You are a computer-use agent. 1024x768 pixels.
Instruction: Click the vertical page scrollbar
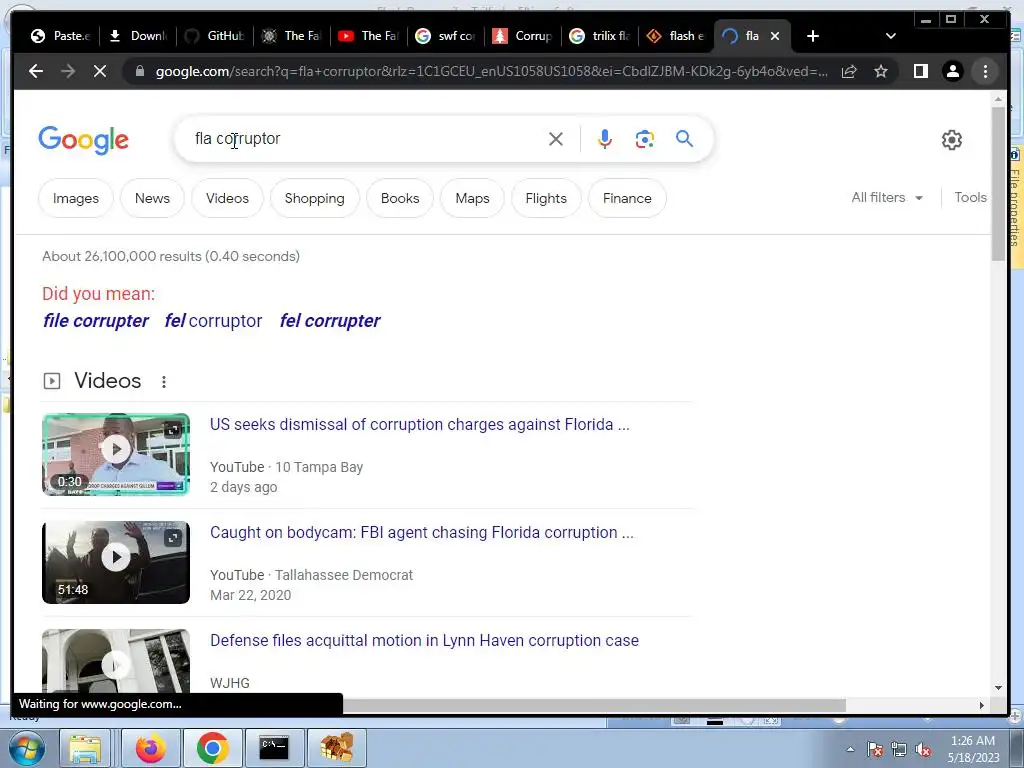coord(998,184)
